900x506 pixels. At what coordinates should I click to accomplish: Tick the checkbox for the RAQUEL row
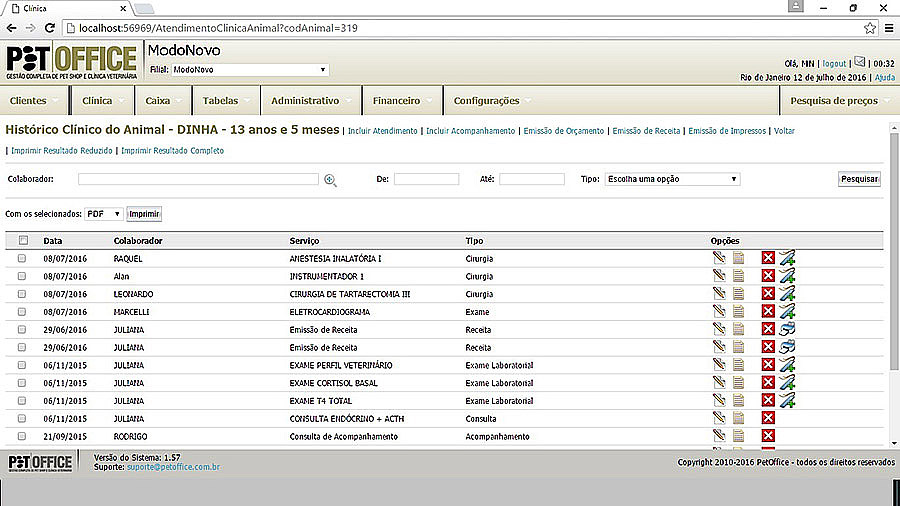point(22,258)
